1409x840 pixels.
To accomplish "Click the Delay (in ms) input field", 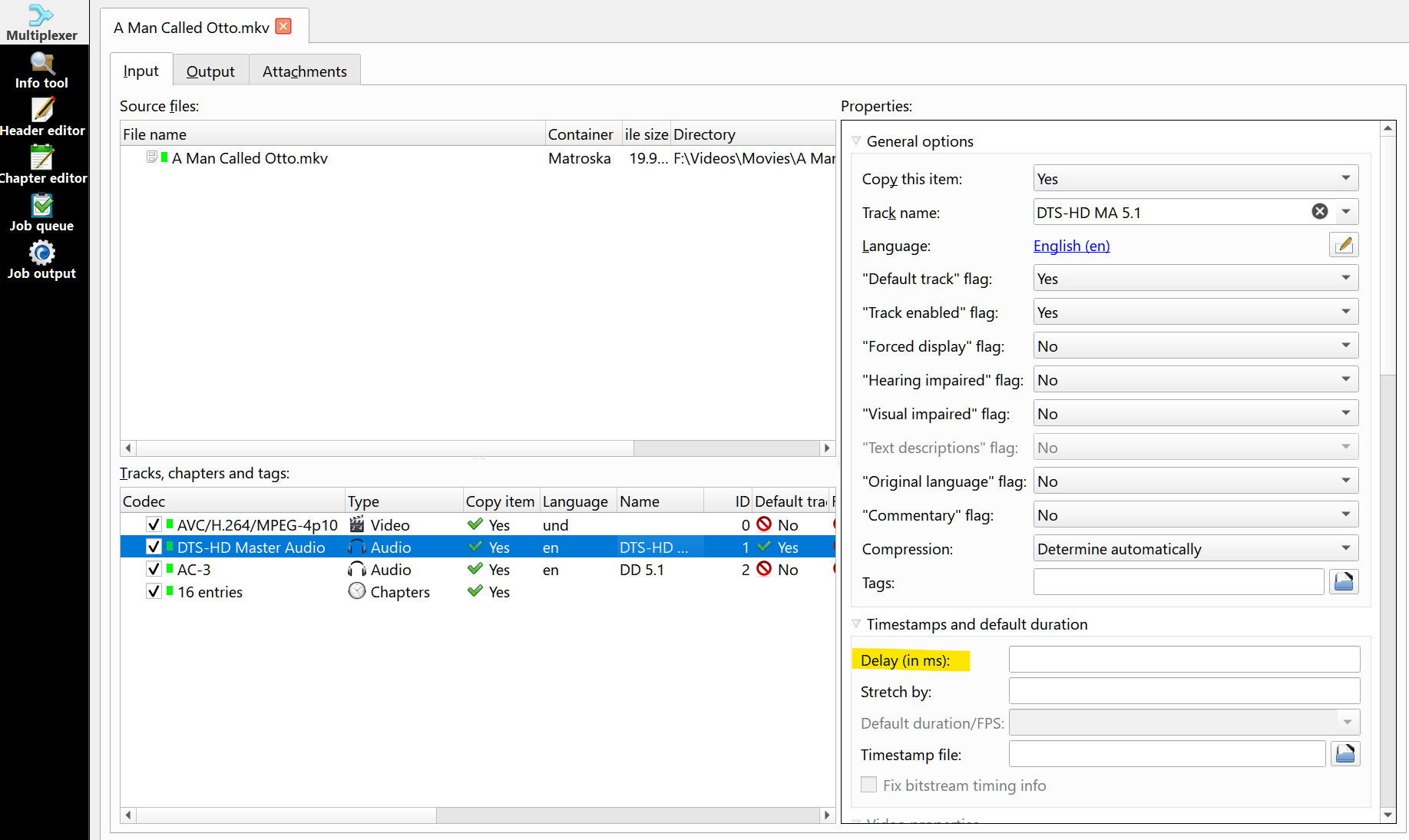I will 1183,660.
